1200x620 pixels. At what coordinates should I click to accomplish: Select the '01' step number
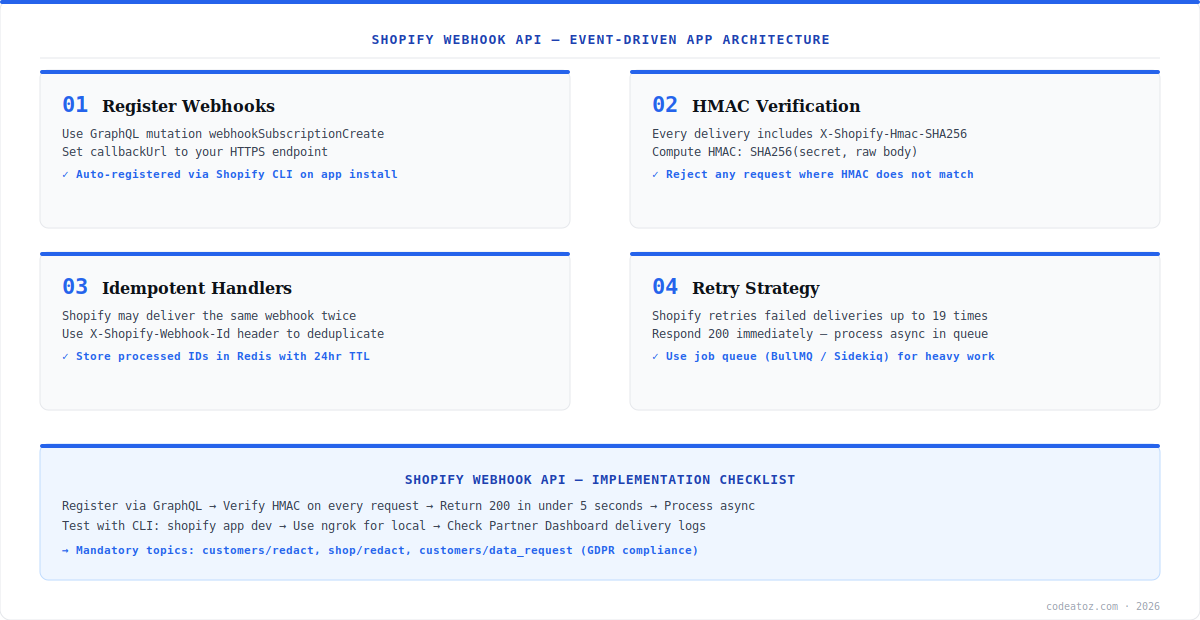(x=75, y=105)
